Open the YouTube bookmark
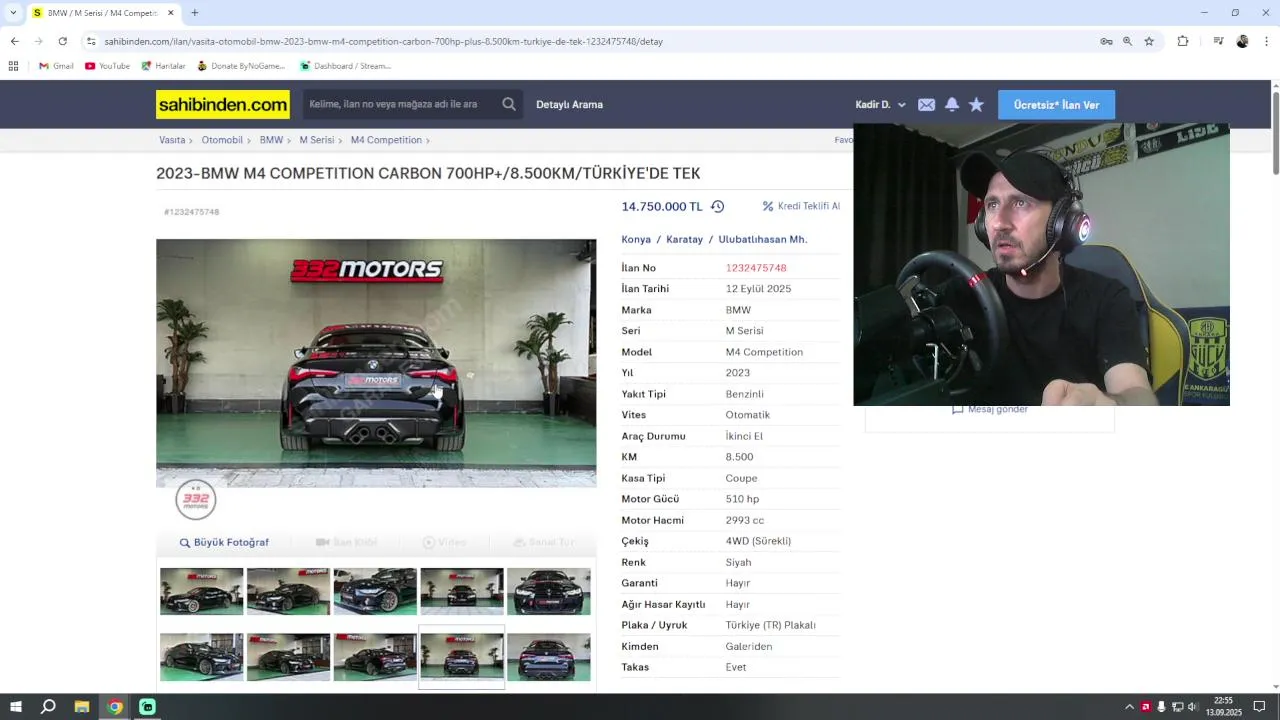1280x720 pixels. click(108, 66)
